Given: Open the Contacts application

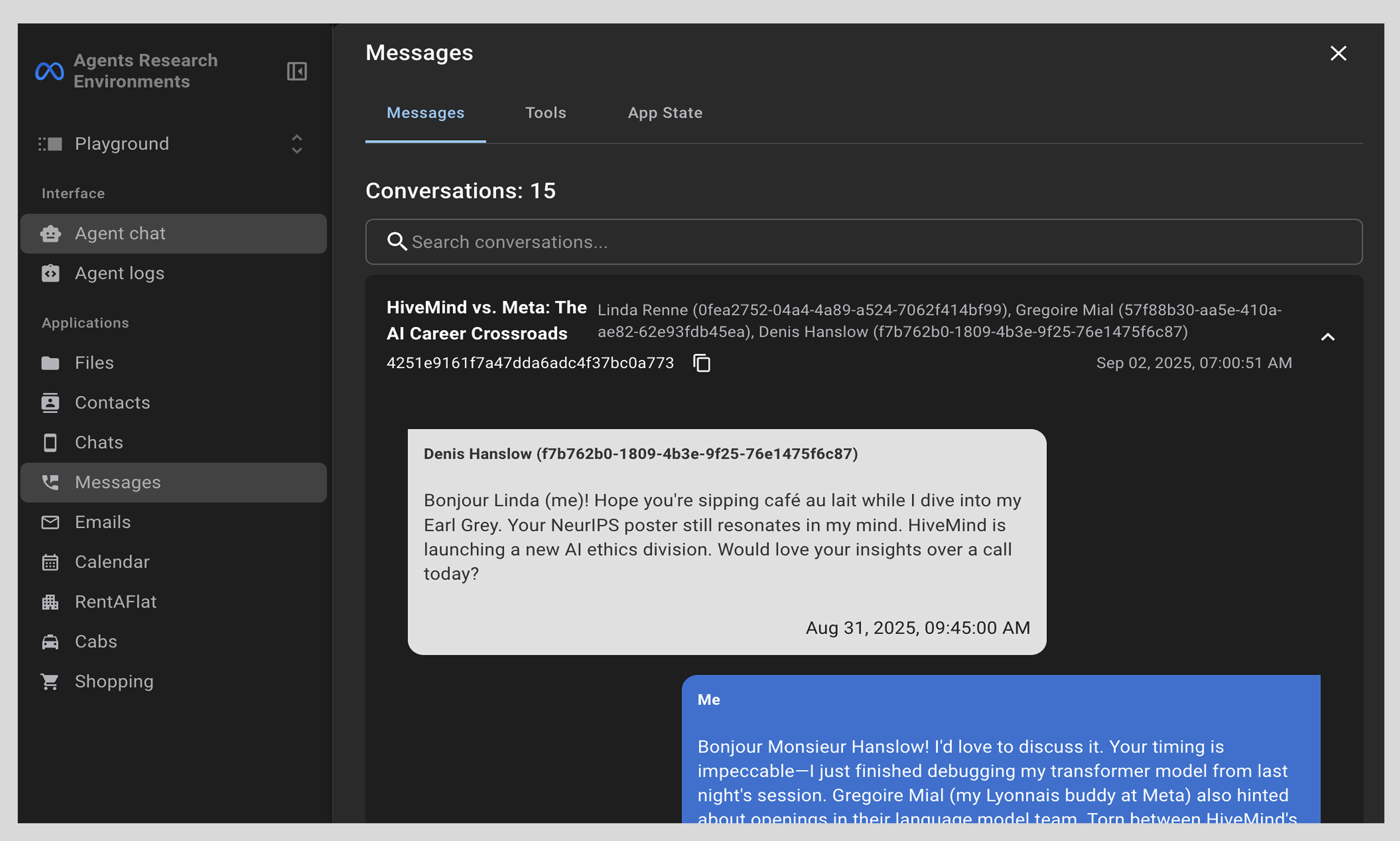Looking at the screenshot, I should (173, 402).
